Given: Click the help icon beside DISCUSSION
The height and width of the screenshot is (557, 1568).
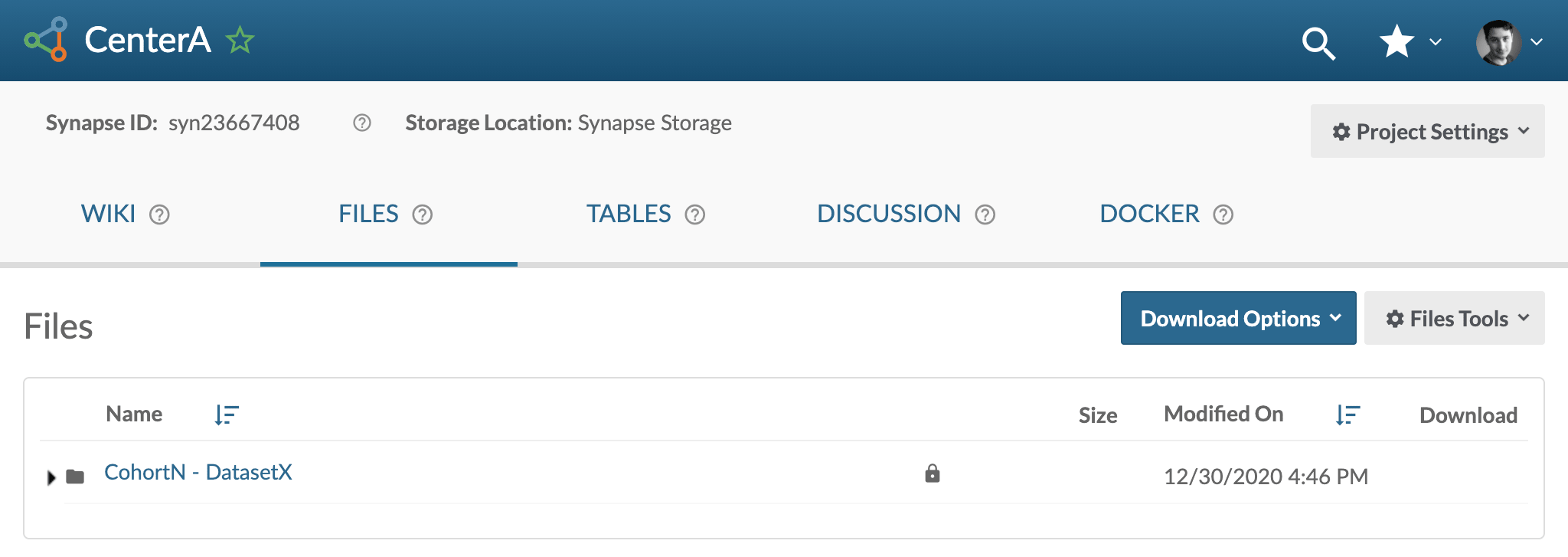Looking at the screenshot, I should (985, 215).
